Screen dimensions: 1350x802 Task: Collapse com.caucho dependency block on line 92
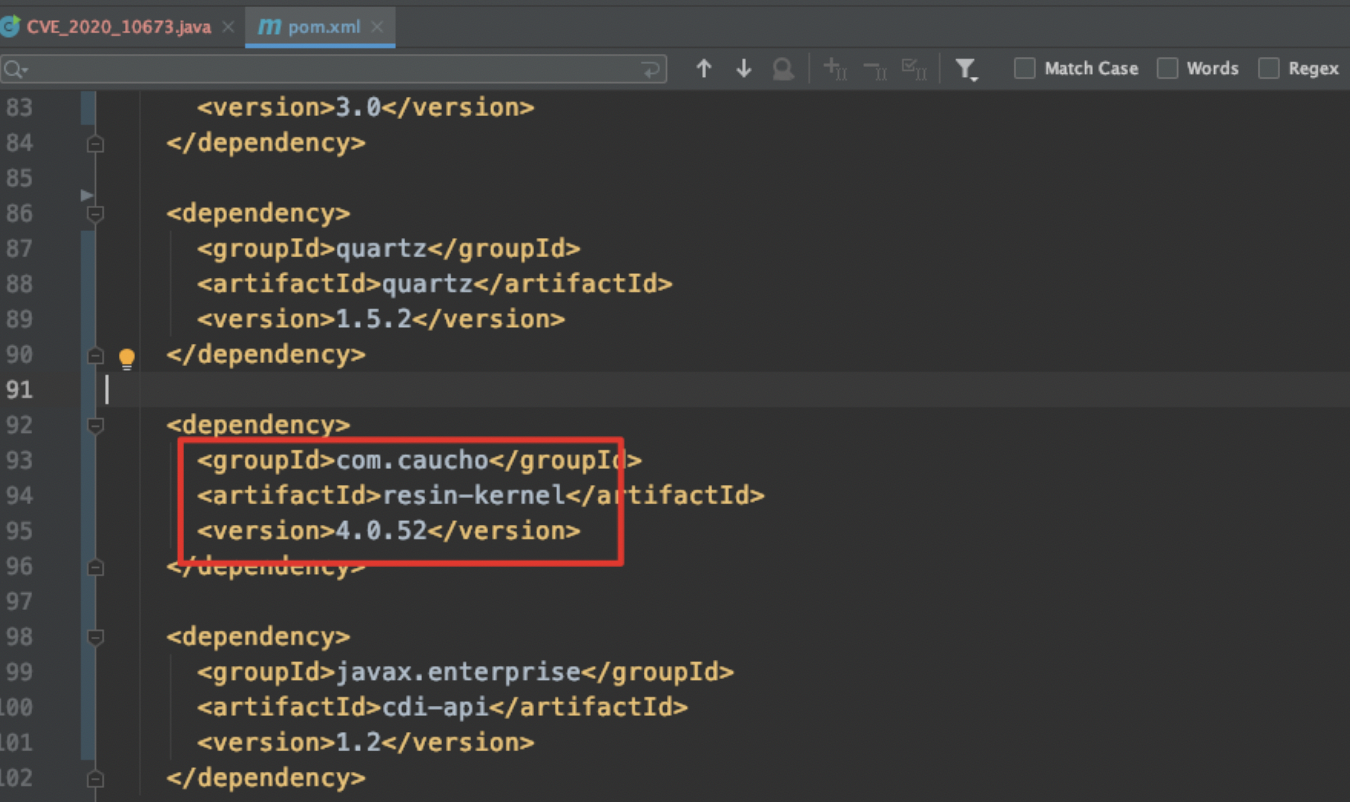[x=95, y=425]
